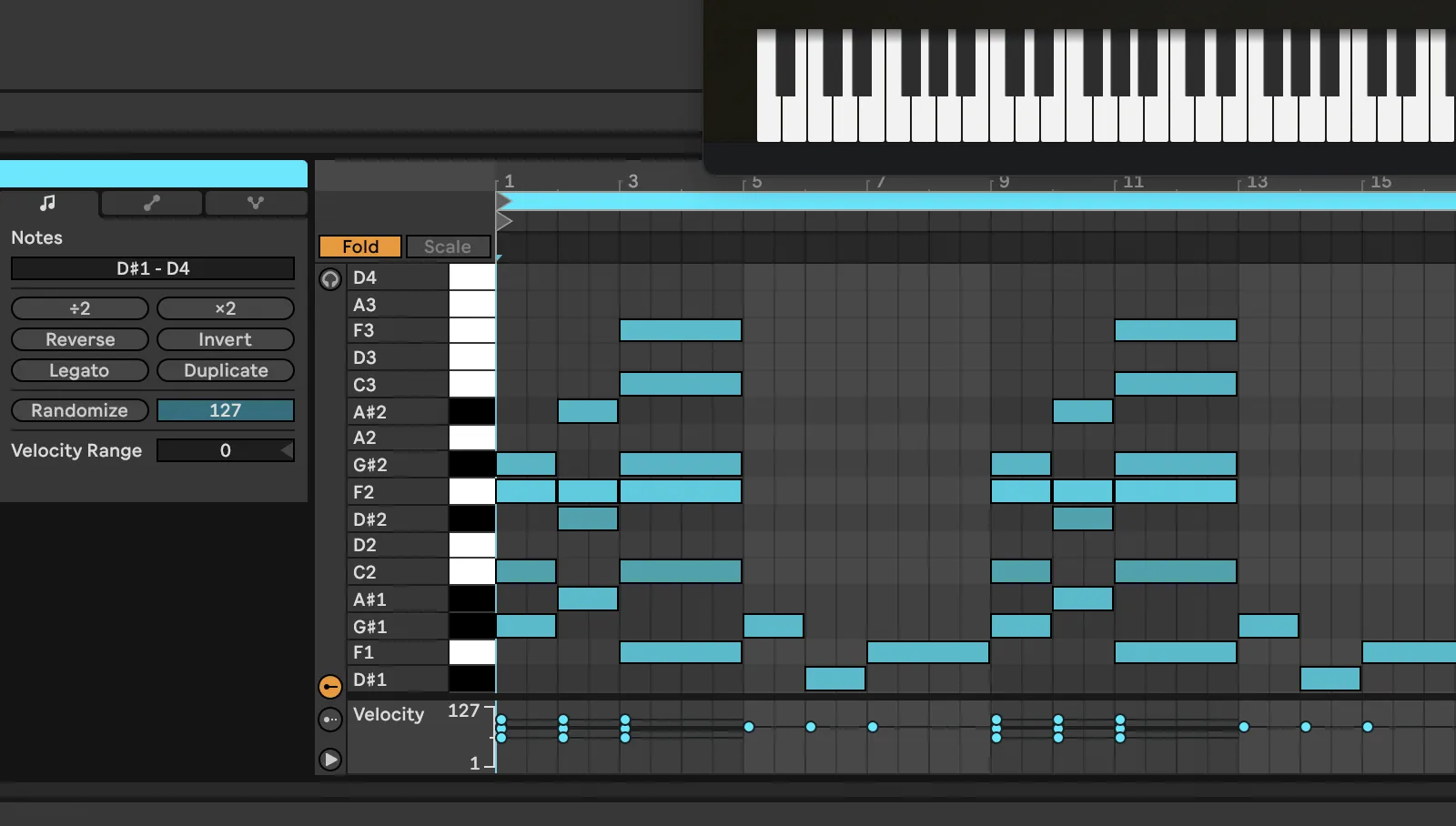The width and height of the screenshot is (1456, 826).
Task: Click the randomize amount slider showing 127
Action: 225,410
